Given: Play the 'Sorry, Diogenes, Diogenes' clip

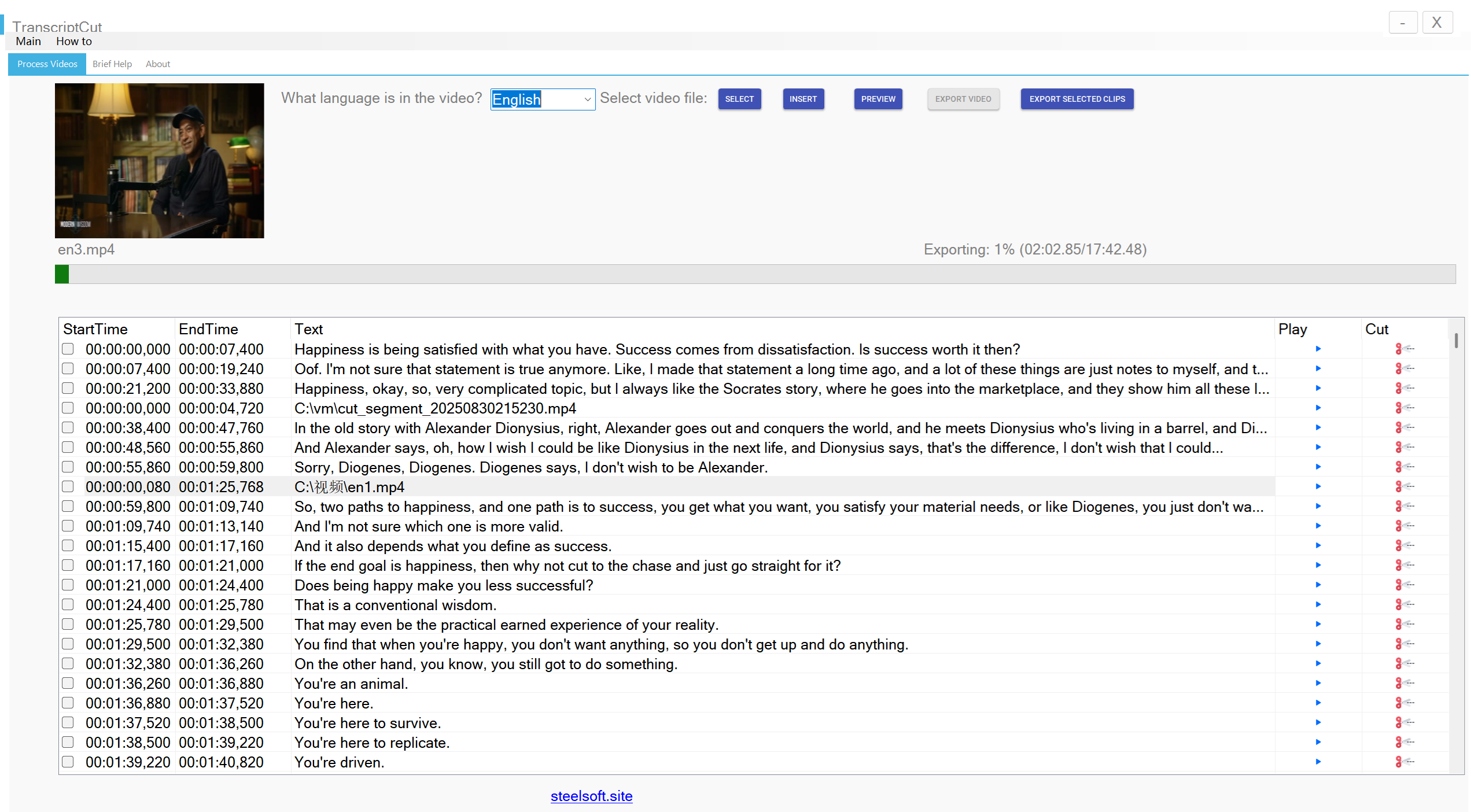Looking at the screenshot, I should (x=1318, y=467).
